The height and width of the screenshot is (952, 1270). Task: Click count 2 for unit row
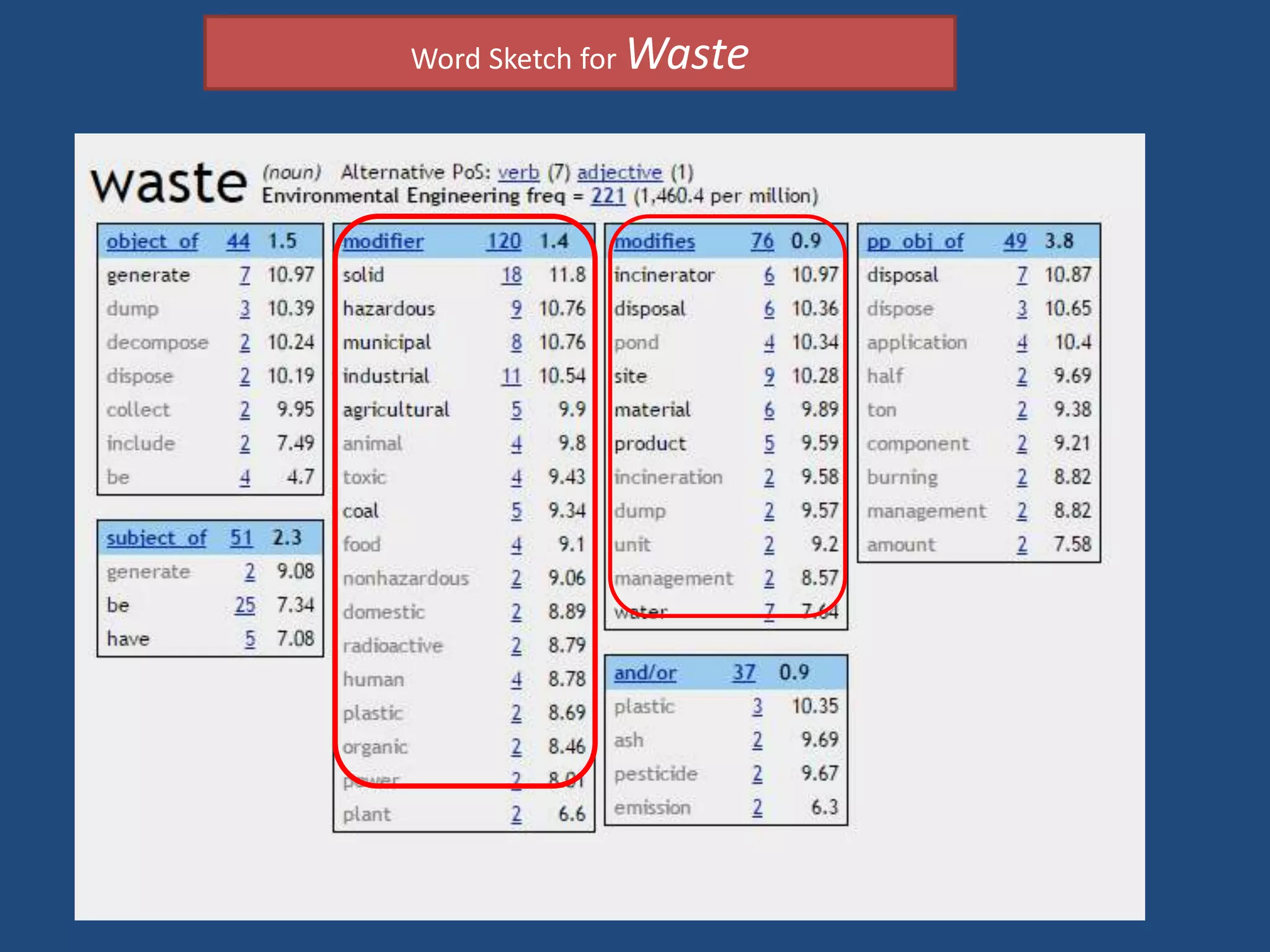tap(769, 545)
